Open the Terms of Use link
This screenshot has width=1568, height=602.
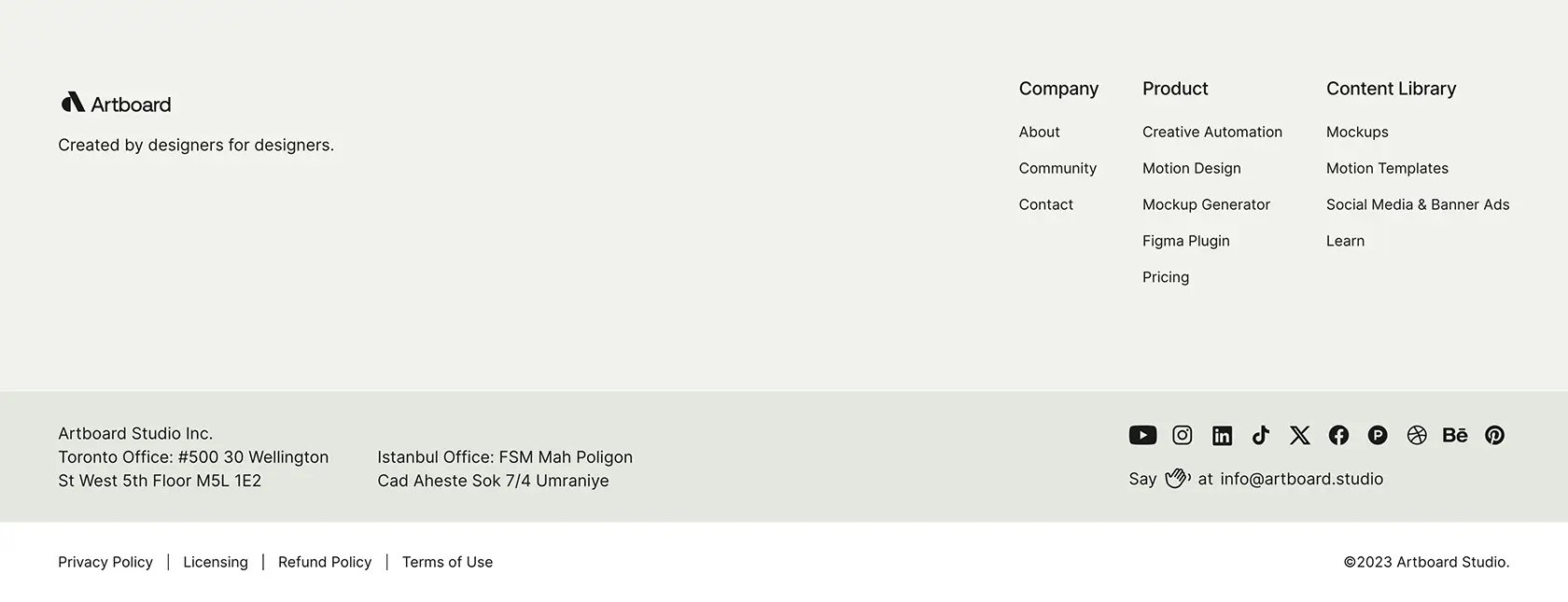pyautogui.click(x=447, y=562)
